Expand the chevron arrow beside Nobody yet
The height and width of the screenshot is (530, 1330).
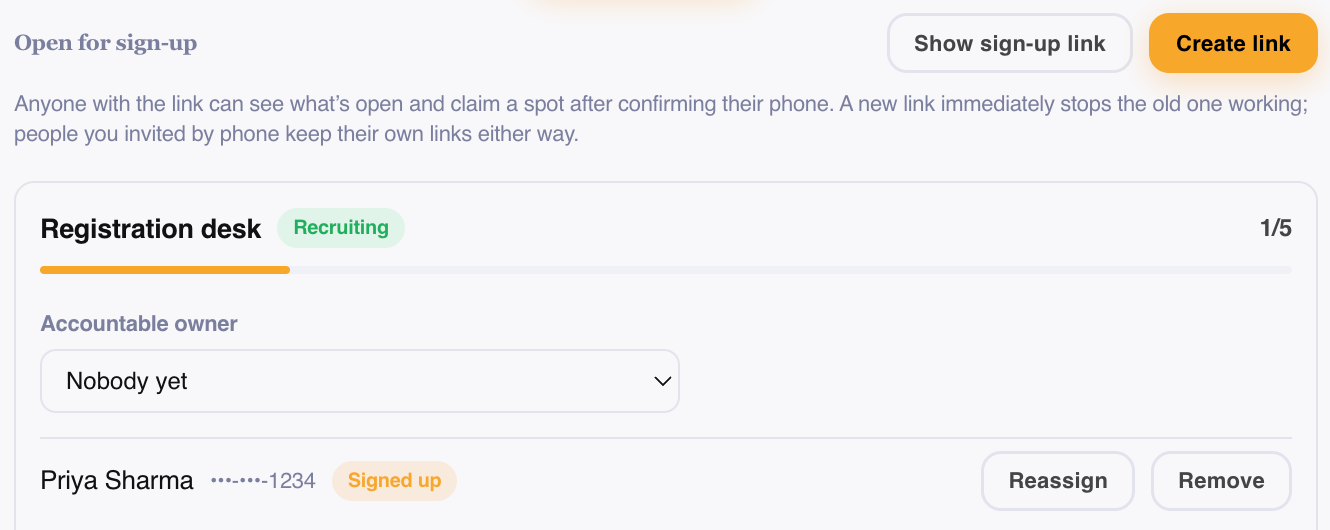pyautogui.click(x=661, y=381)
